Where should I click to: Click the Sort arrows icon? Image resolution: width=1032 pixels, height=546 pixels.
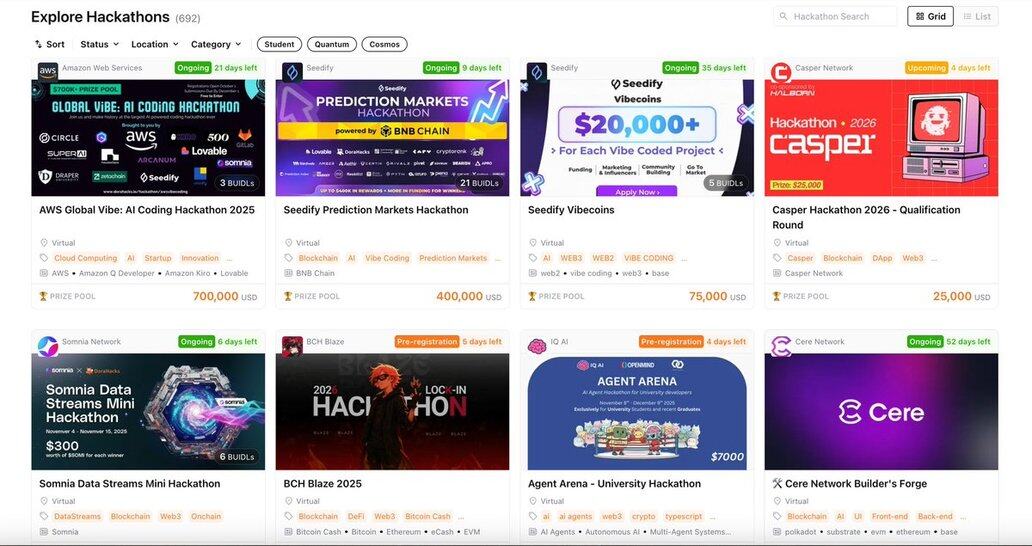click(38, 44)
